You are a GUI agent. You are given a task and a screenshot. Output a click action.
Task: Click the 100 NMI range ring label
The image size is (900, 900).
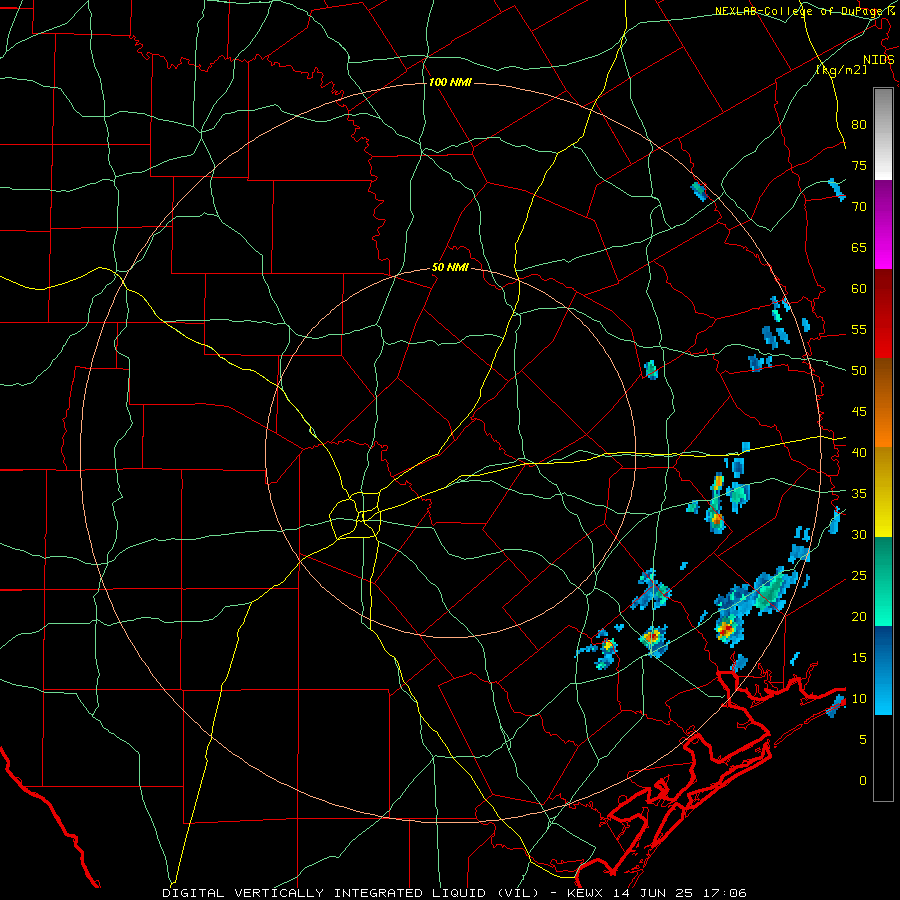pos(450,83)
